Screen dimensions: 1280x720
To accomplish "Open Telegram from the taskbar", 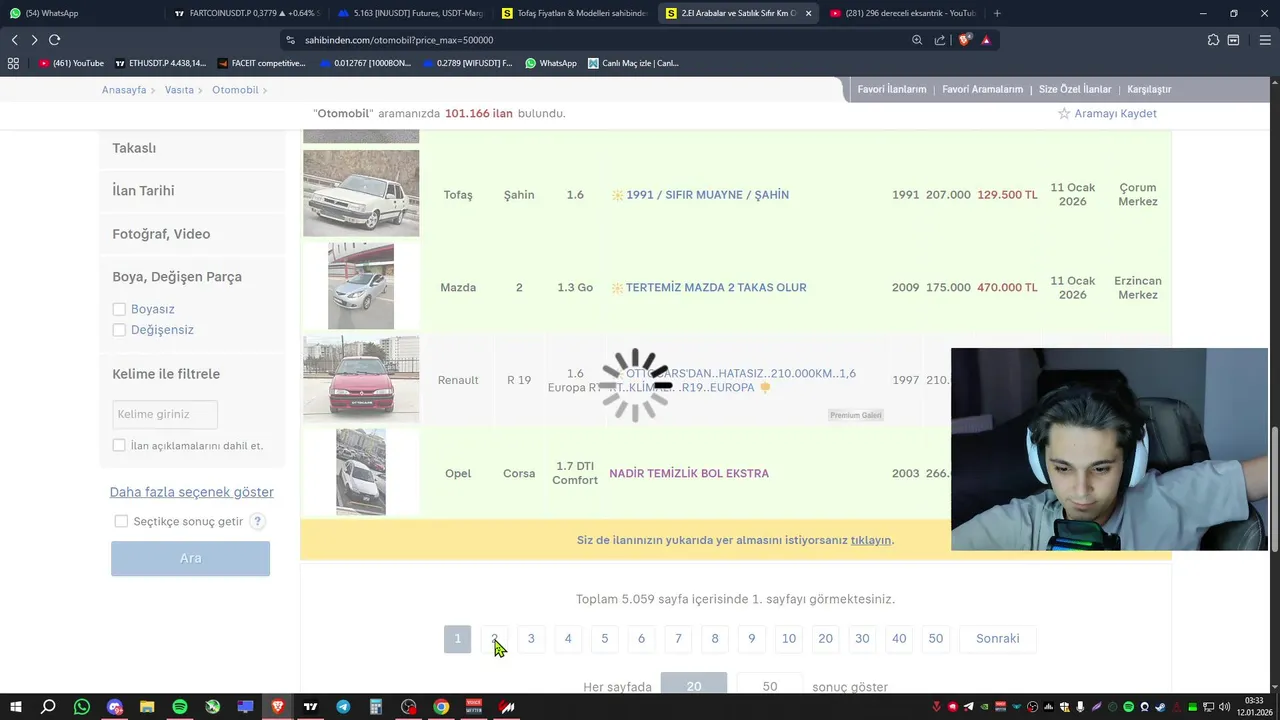I will [x=343, y=707].
